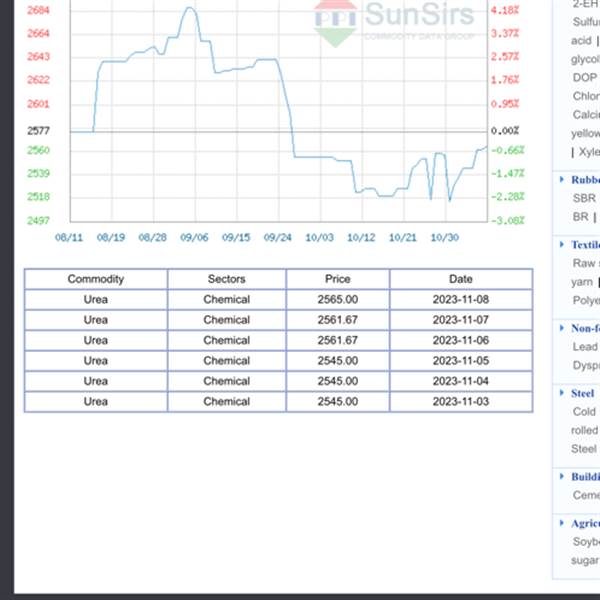
Task: Click the 2577 baseline label on the chart
Action: 38,131
